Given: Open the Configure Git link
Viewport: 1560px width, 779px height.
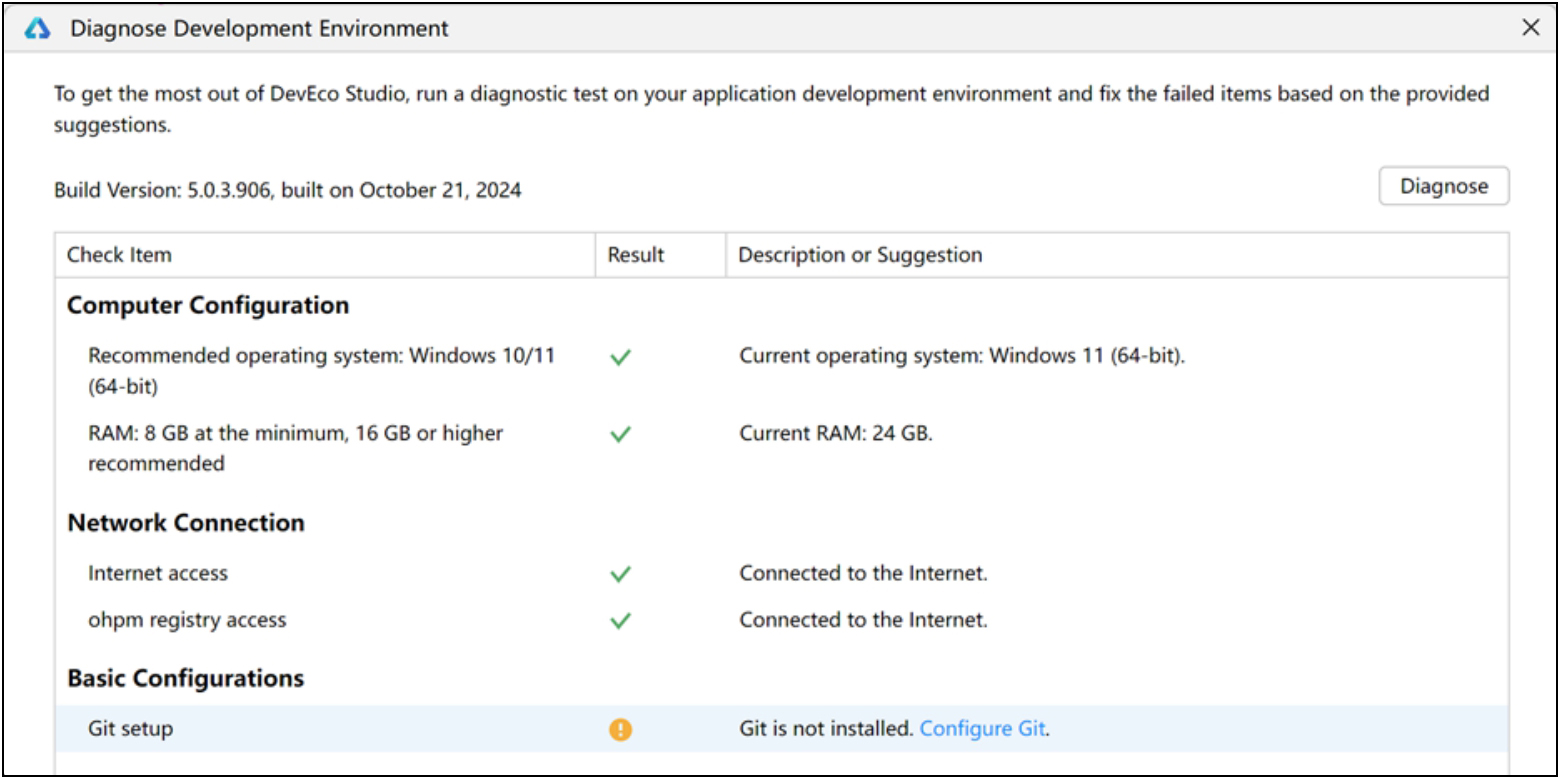Looking at the screenshot, I should coord(982,729).
